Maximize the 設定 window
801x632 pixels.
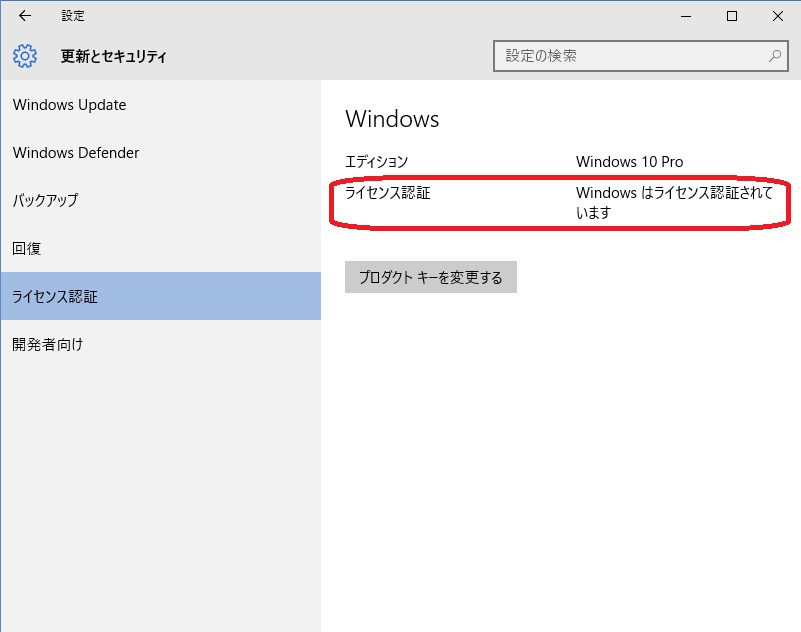(x=732, y=16)
